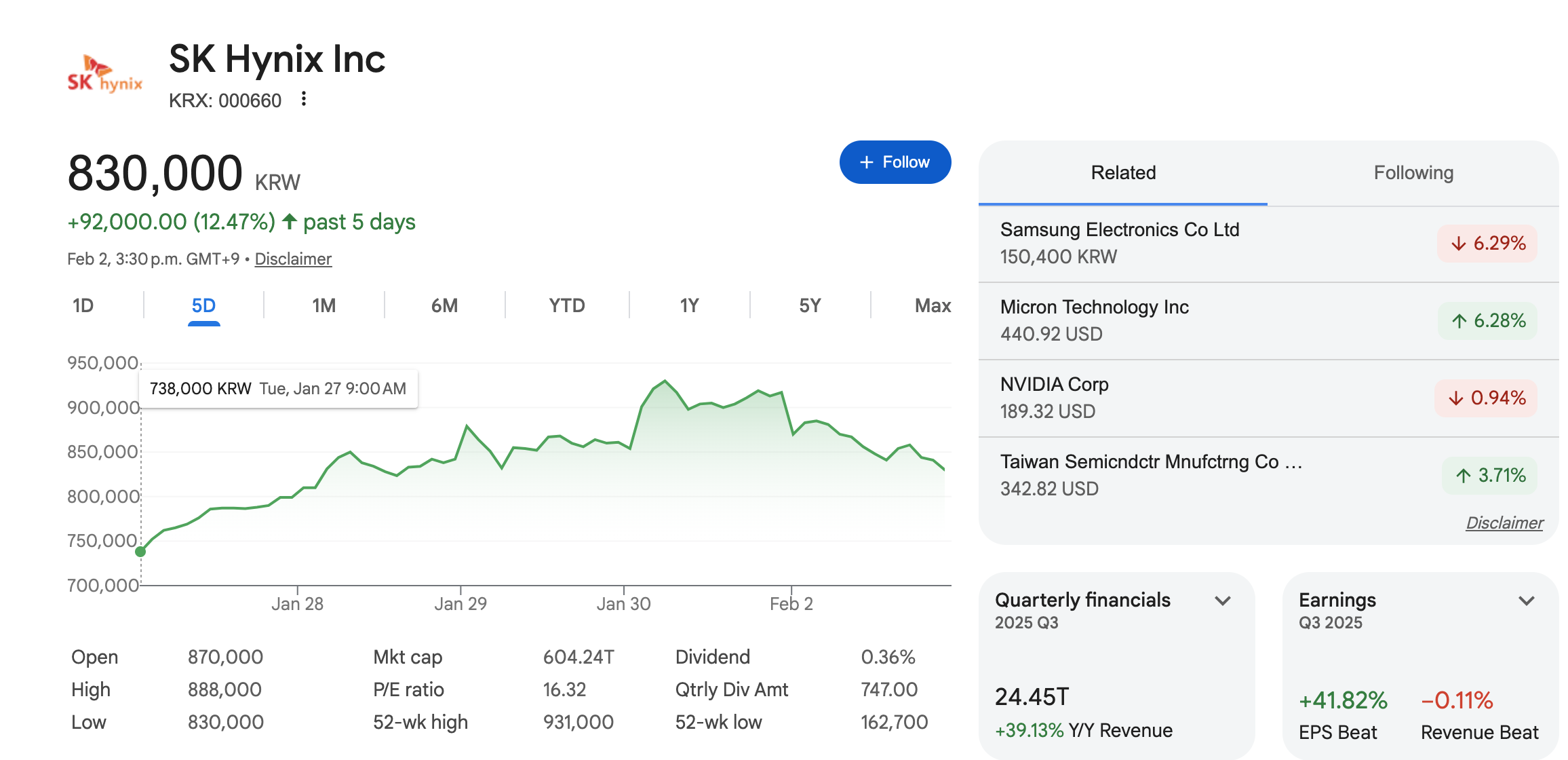
Task: Open the Samsung Electronics Co Ltd listing
Action: [1120, 230]
